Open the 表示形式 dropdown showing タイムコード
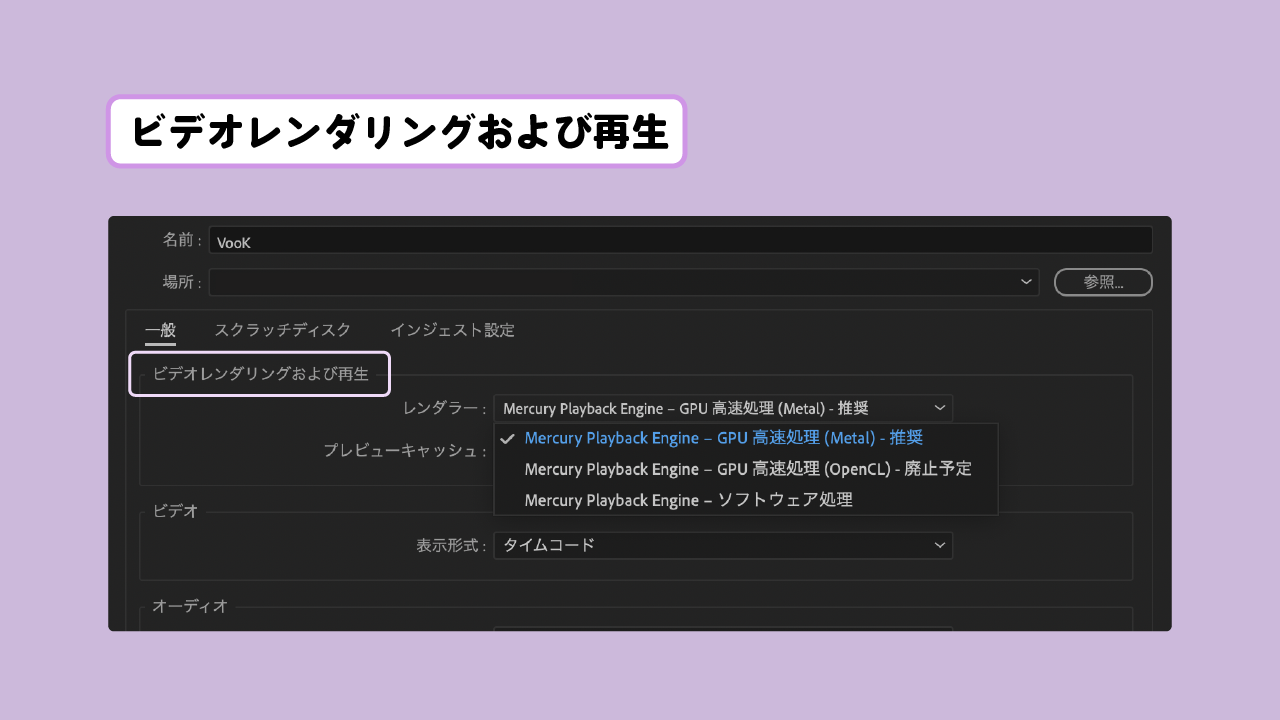This screenshot has height=720, width=1280. [723, 545]
